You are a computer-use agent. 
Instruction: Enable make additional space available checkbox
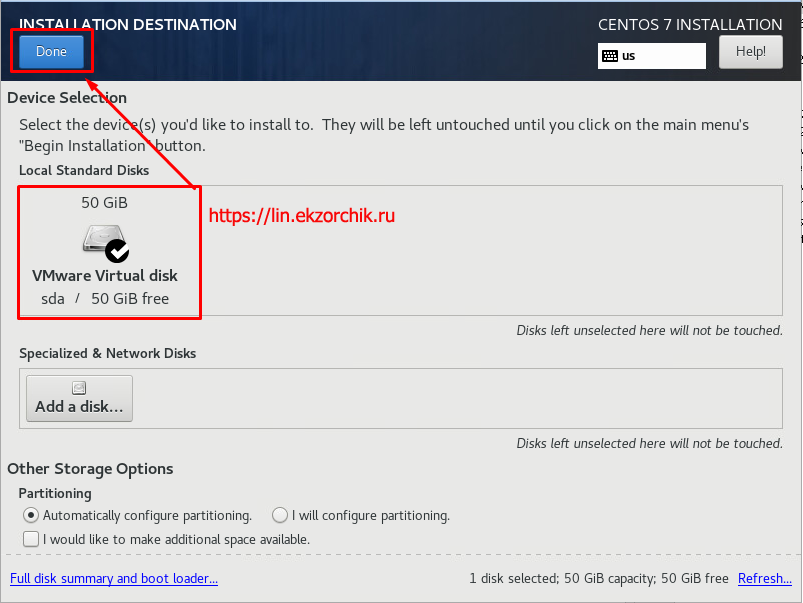click(x=31, y=539)
